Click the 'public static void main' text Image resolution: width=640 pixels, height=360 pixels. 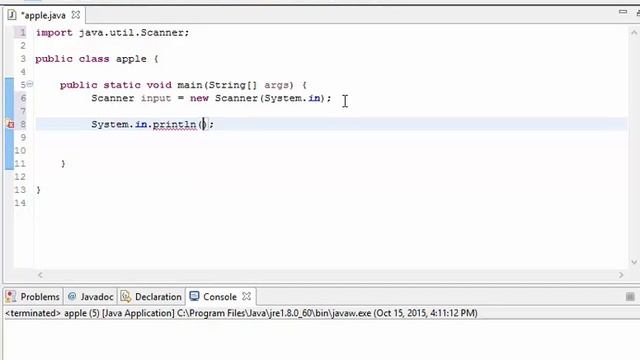point(131,85)
